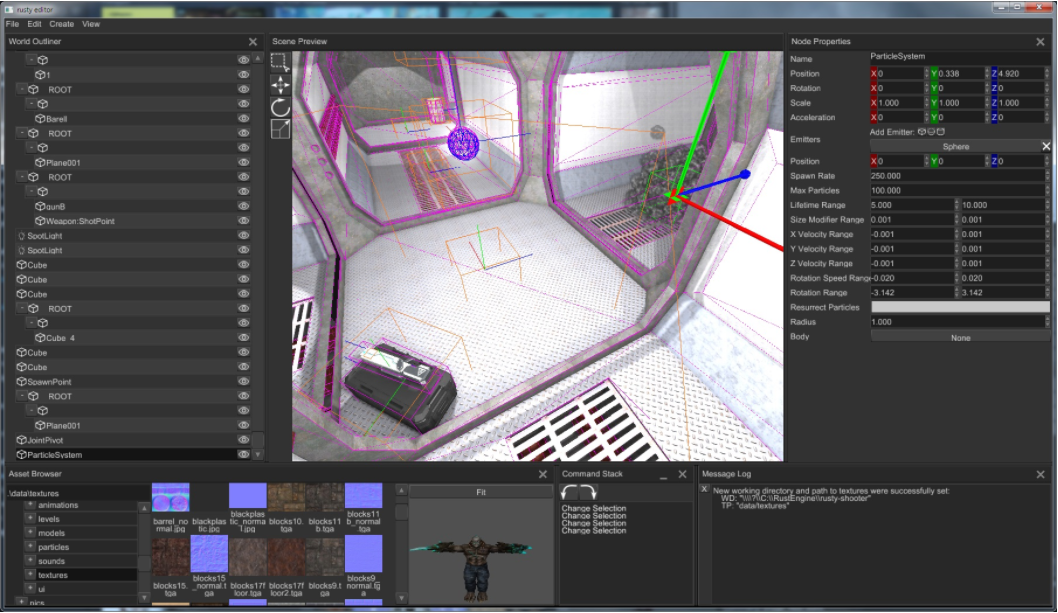Select the blocks10.tga texture thumbnail
Viewport: 1058px width, 613px height.
click(287, 497)
